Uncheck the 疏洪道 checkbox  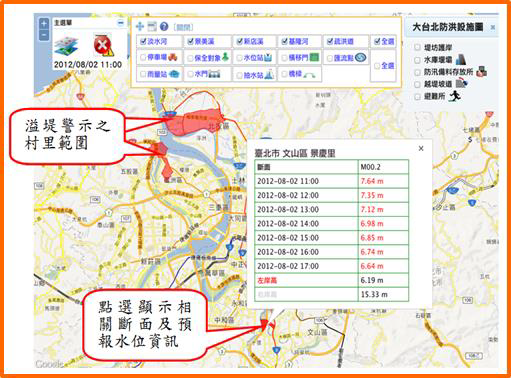tap(330, 41)
